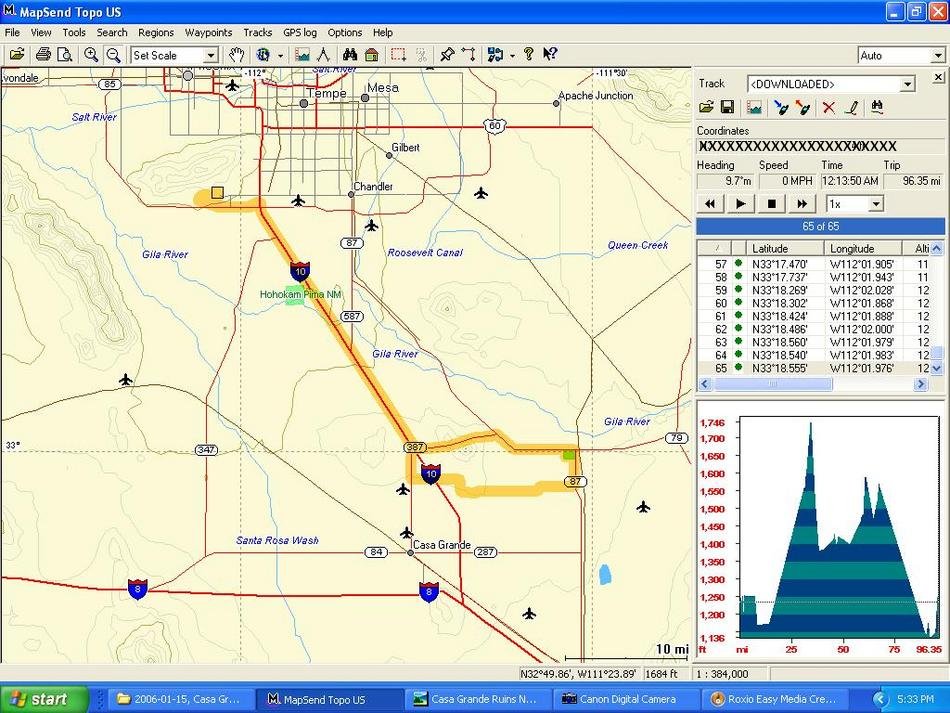The height and width of the screenshot is (713, 950).
Task: Open the Set Scale dropdown
Action: coord(210,56)
